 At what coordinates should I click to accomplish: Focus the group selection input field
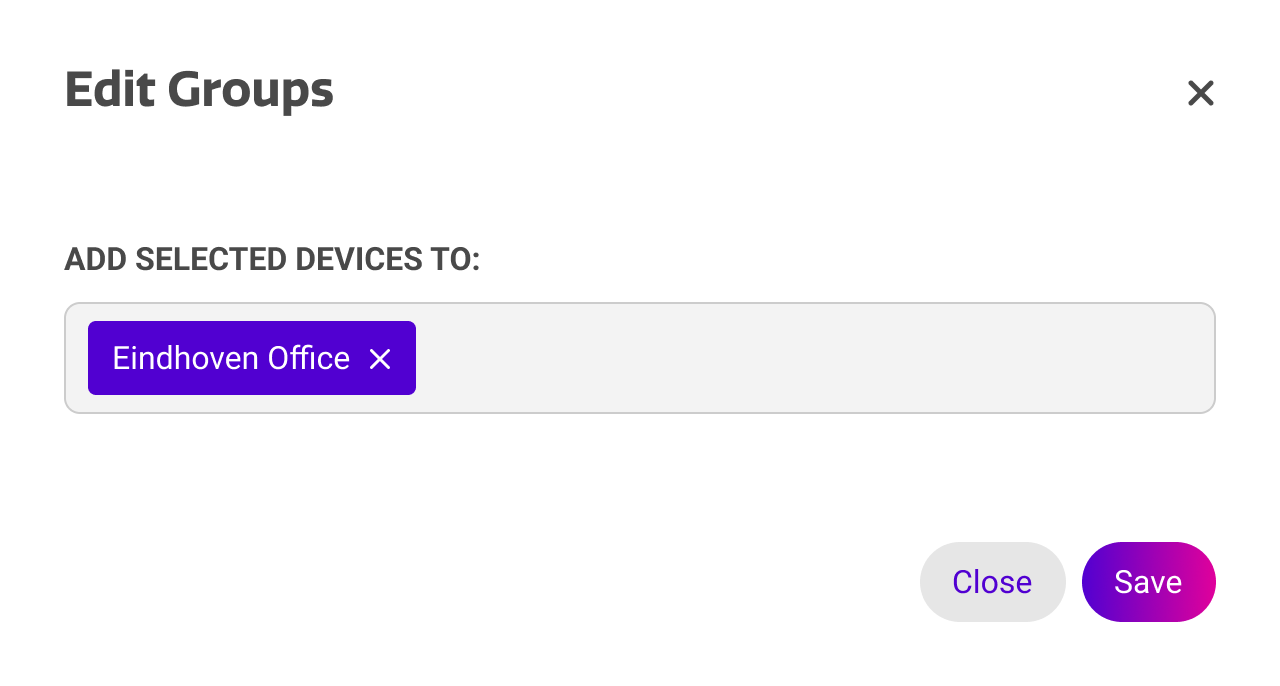[800, 358]
